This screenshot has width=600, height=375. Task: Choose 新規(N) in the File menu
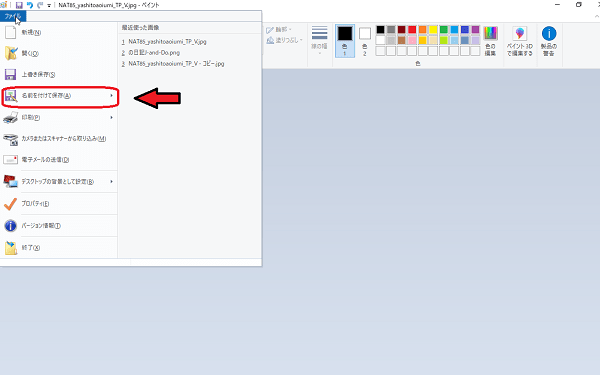[59, 33]
